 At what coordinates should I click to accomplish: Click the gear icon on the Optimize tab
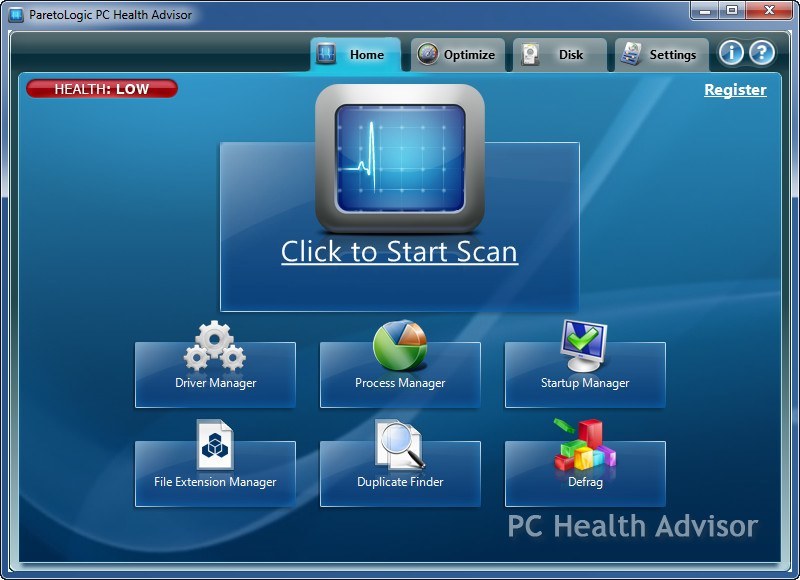tap(430, 54)
